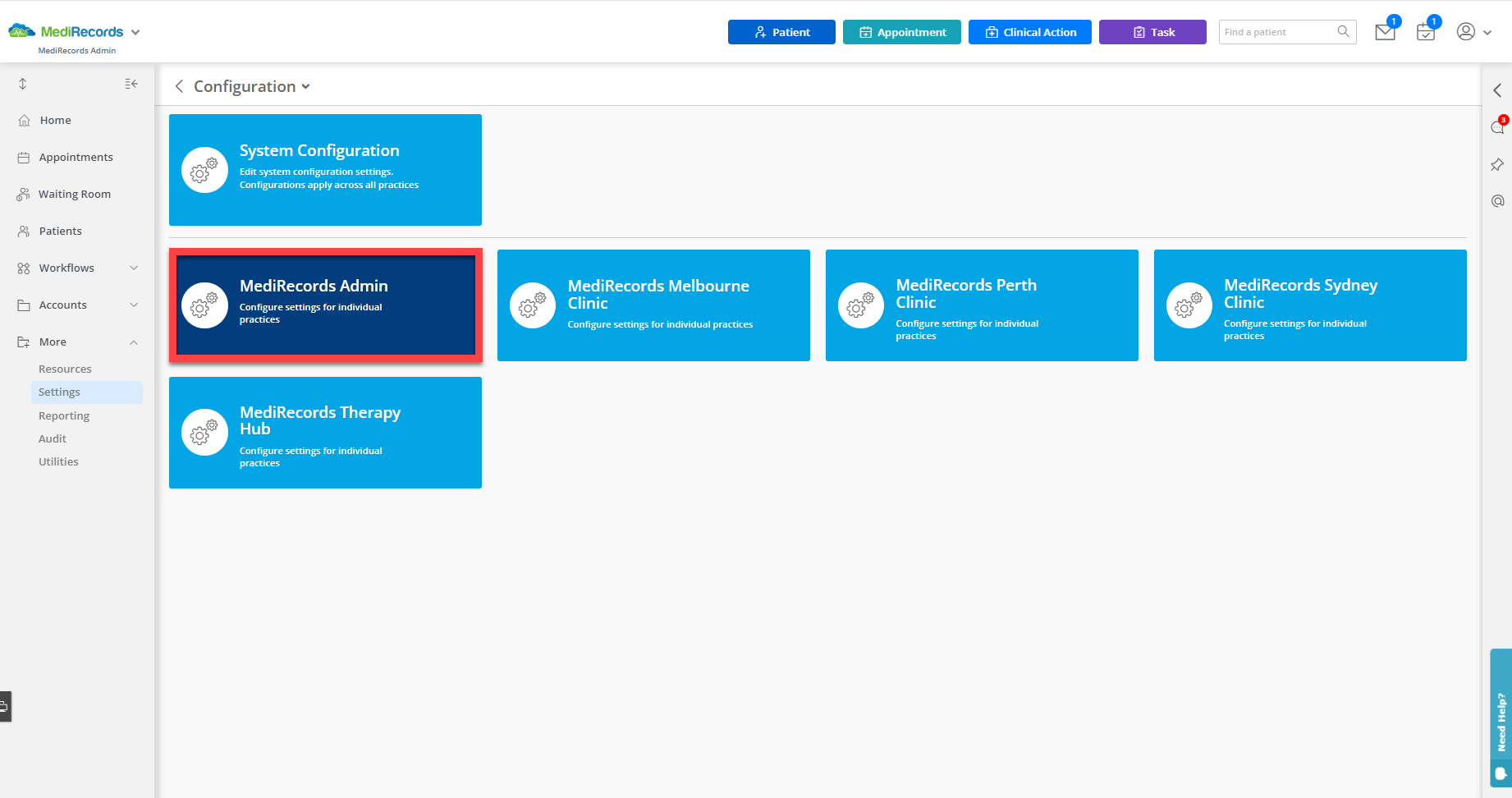Click the pin icon in right rail

[1497, 165]
